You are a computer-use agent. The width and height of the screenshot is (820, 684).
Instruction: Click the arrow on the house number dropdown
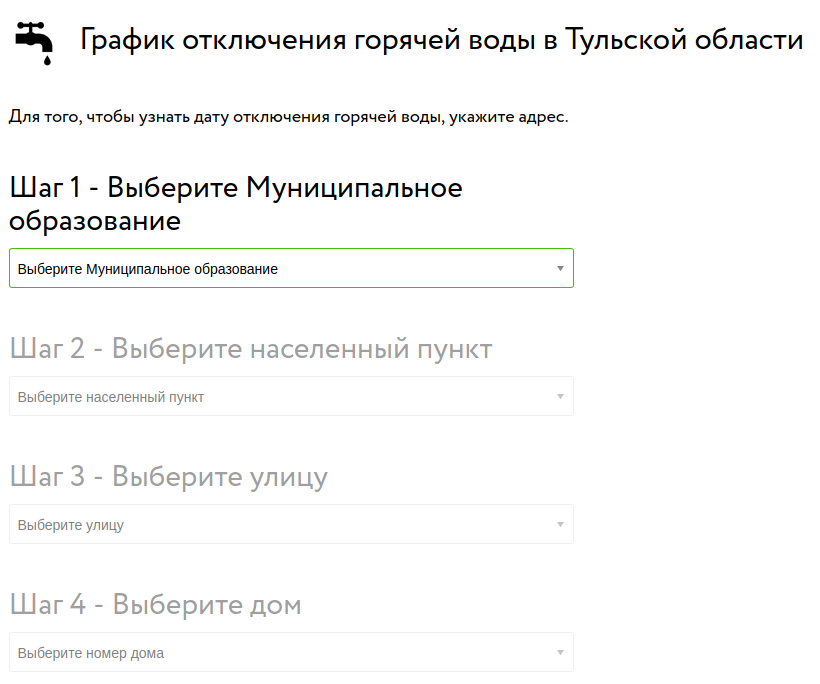(x=560, y=652)
